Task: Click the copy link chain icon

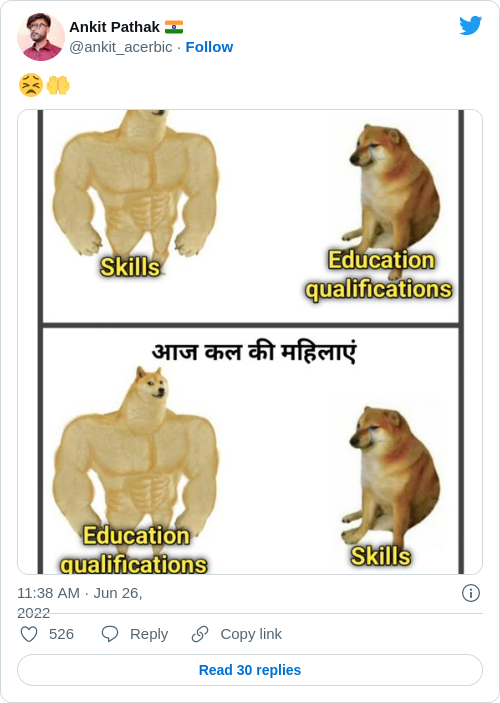Action: [200, 634]
